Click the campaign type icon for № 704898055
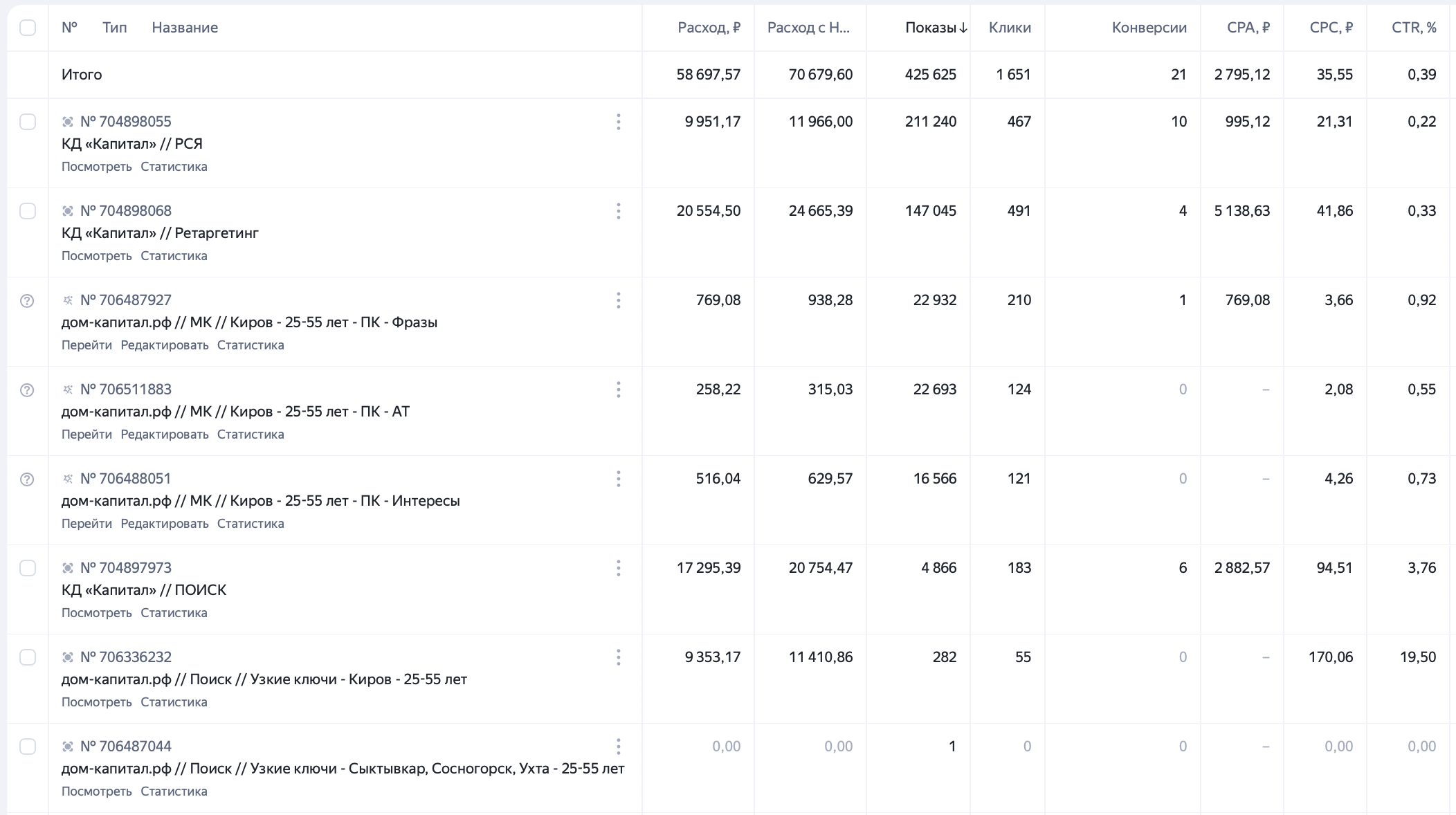The height and width of the screenshot is (815, 1456). [x=68, y=122]
